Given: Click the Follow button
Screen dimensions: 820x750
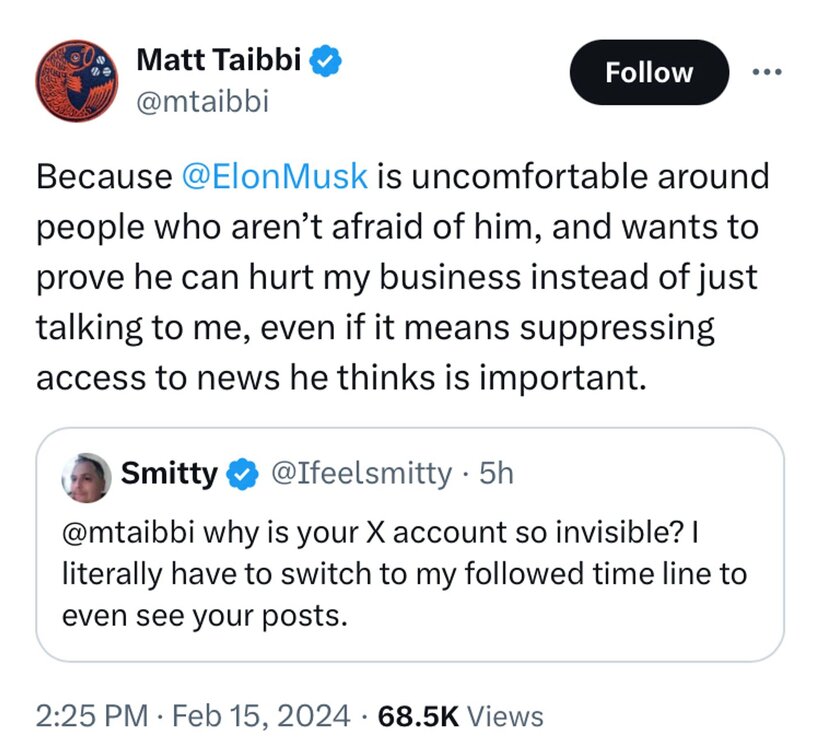Looking at the screenshot, I should pyautogui.click(x=649, y=73).
